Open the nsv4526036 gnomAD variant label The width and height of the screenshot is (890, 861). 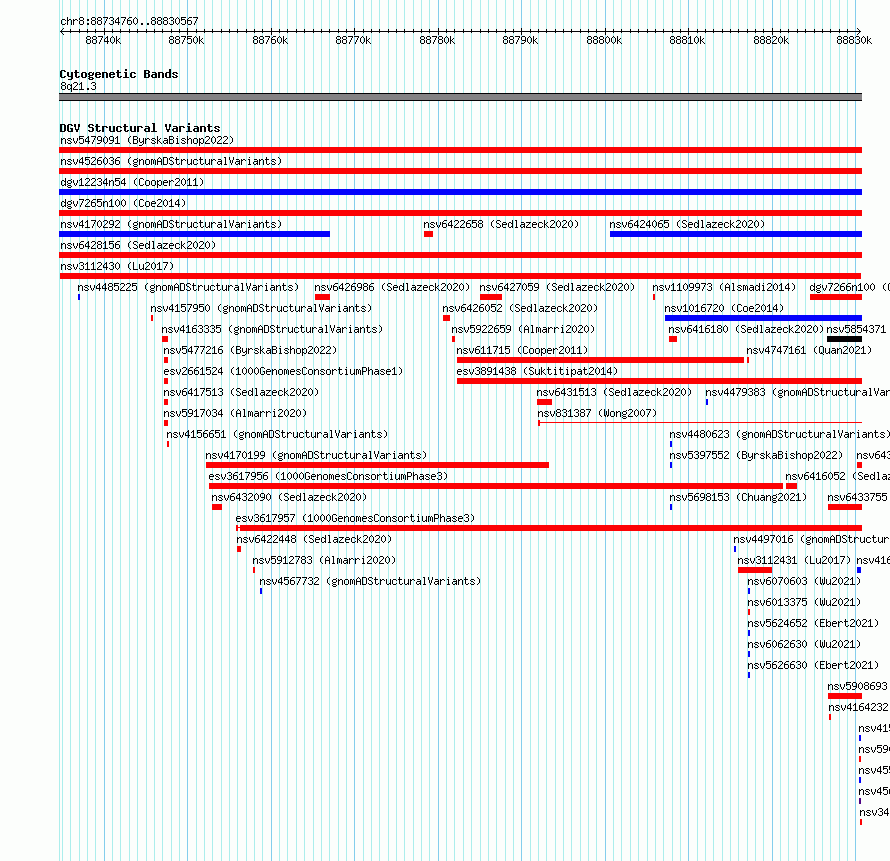click(x=171, y=161)
